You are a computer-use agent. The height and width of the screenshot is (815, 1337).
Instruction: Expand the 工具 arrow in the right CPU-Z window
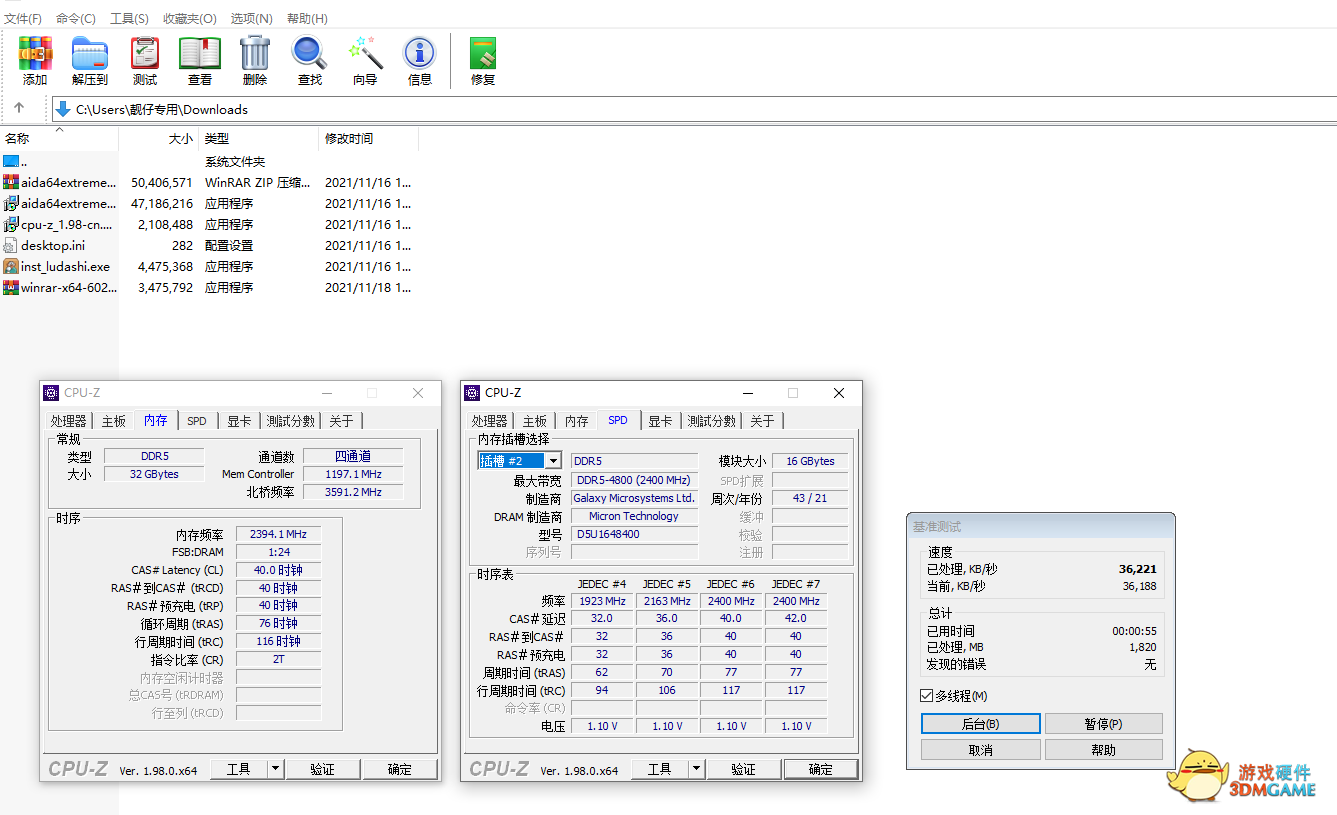[x=697, y=768]
